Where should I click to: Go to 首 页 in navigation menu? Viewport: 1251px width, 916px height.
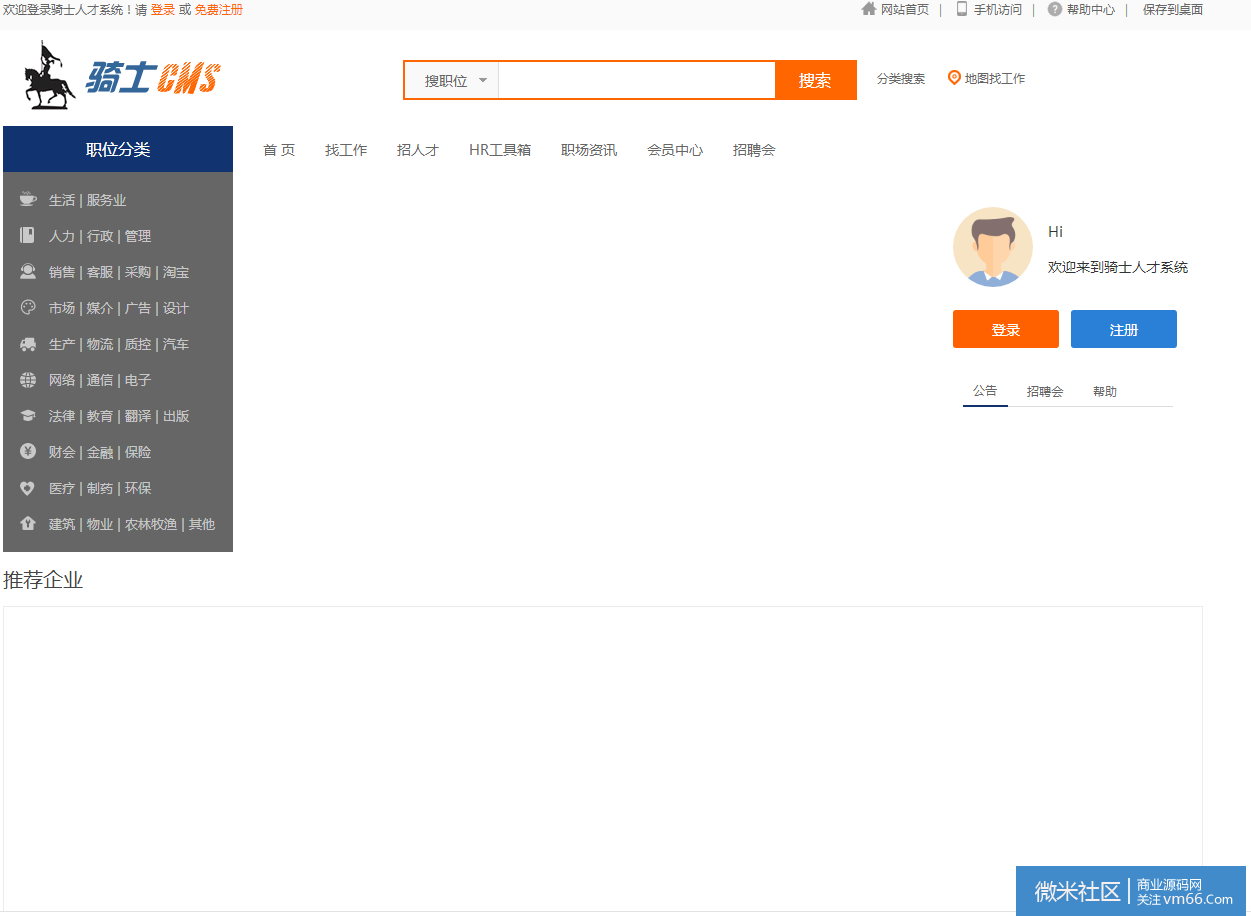pos(279,150)
